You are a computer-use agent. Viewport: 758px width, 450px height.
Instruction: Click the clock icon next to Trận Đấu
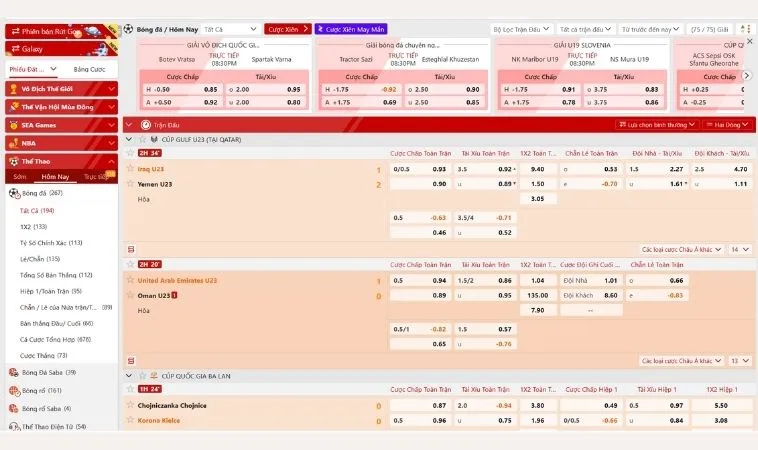pos(146,125)
